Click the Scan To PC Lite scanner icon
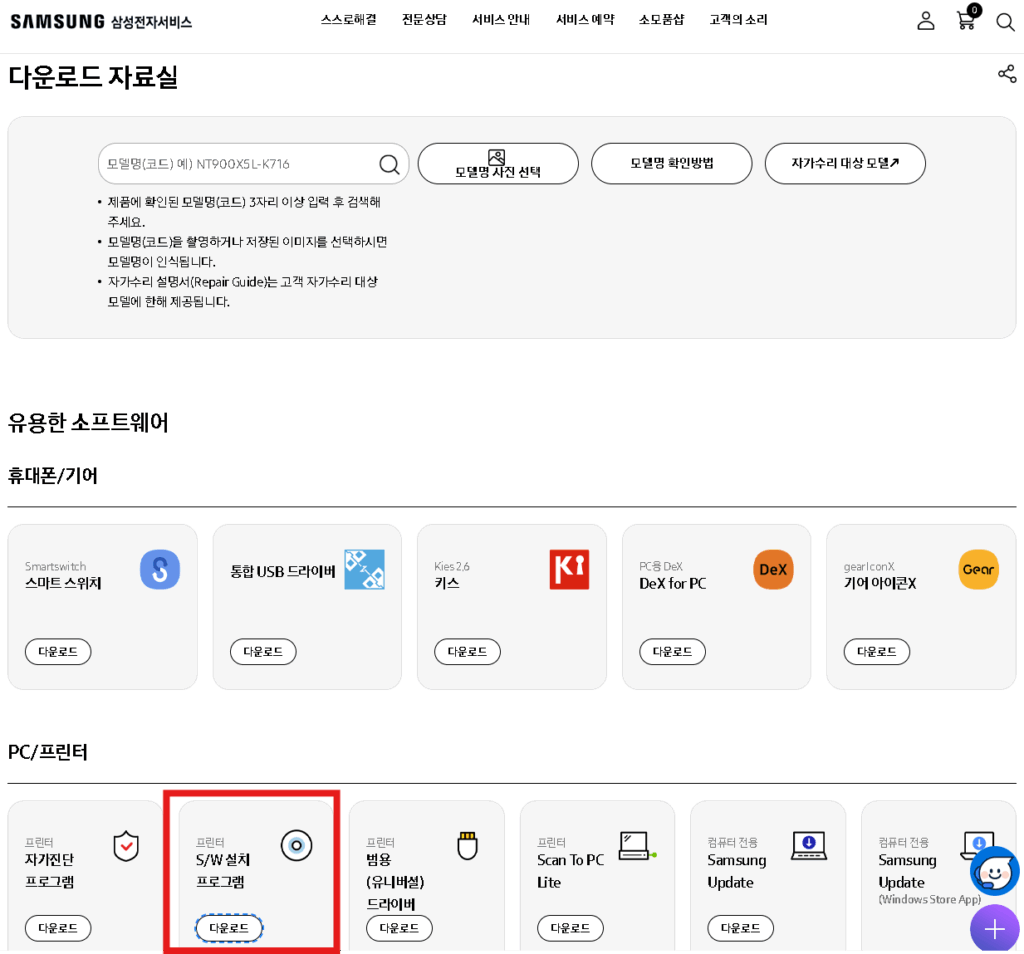 pos(637,846)
